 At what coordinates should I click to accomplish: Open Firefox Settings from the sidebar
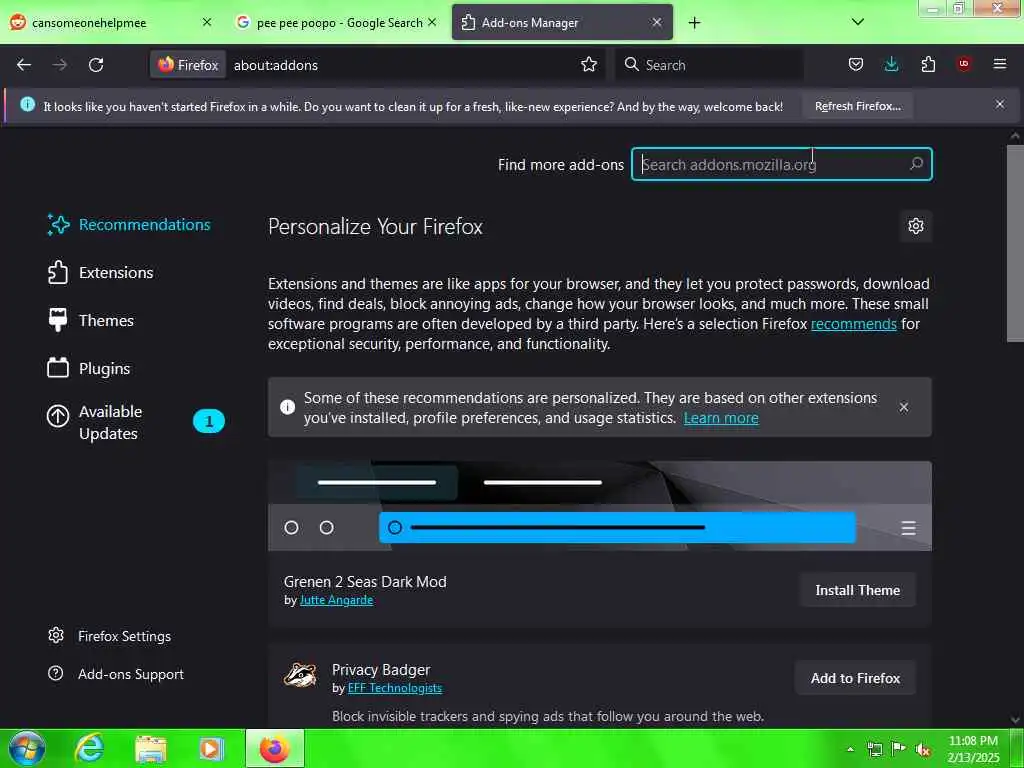coord(110,636)
